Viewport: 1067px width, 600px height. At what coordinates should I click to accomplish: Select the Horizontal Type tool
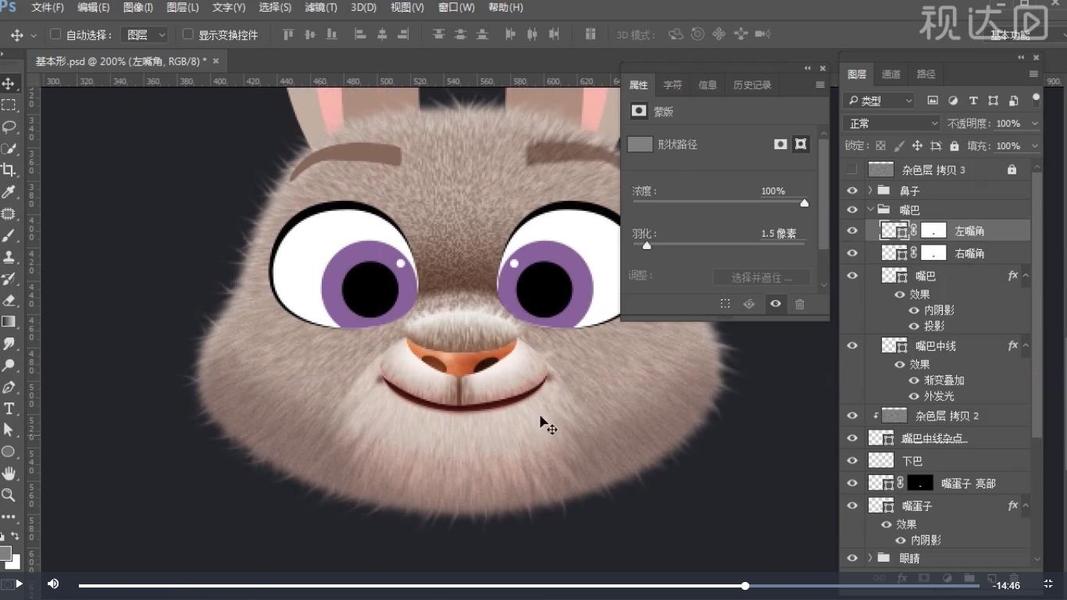click(9, 408)
